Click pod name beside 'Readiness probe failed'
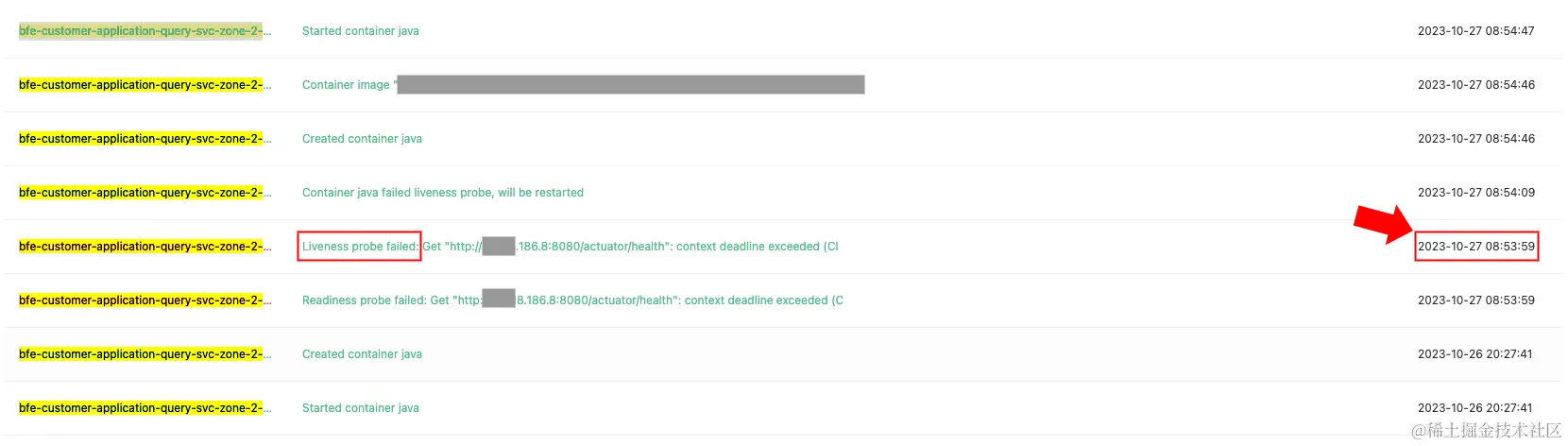This screenshot has width=1568, height=446. click(x=145, y=300)
